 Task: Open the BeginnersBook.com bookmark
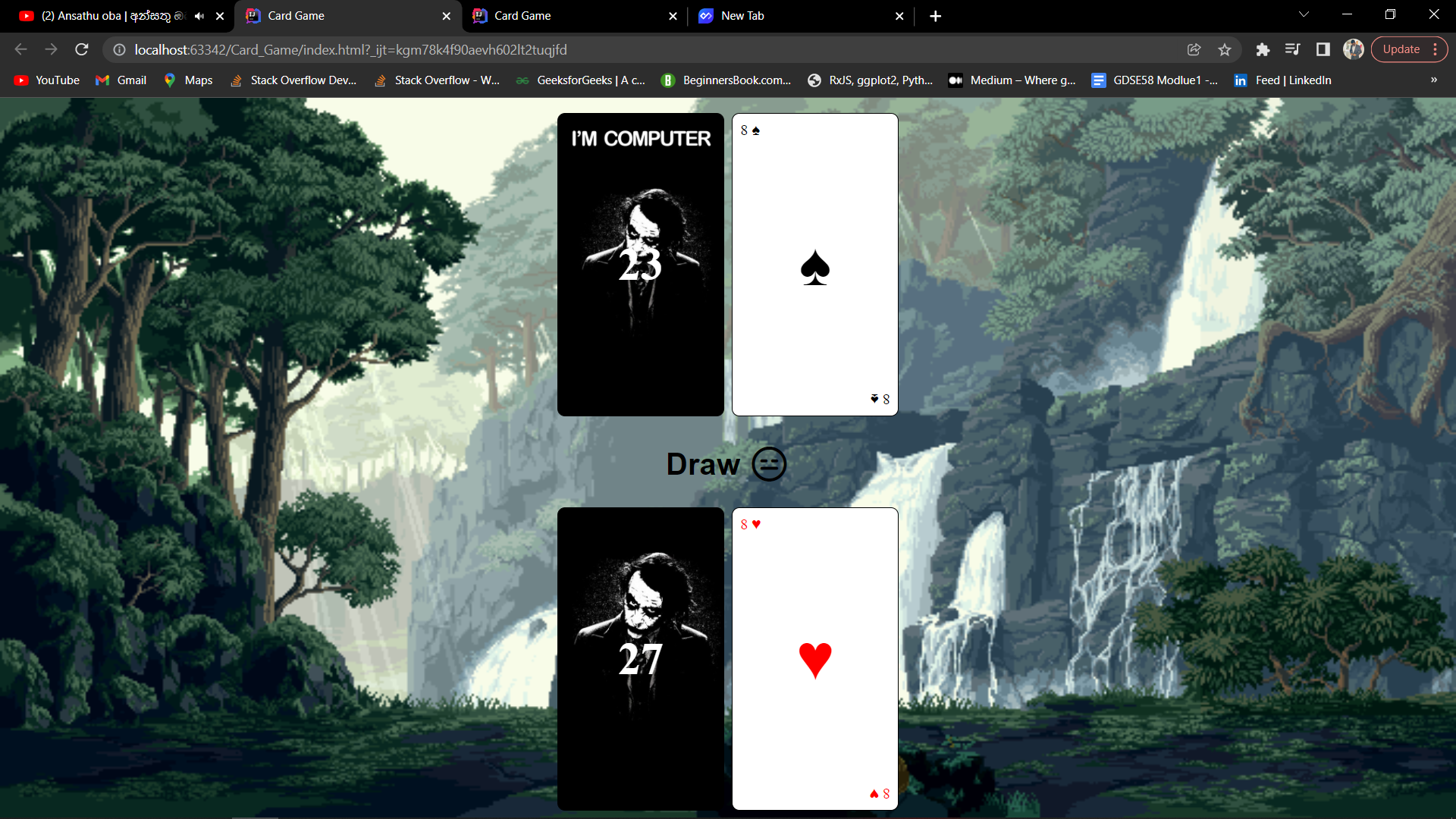[726, 80]
